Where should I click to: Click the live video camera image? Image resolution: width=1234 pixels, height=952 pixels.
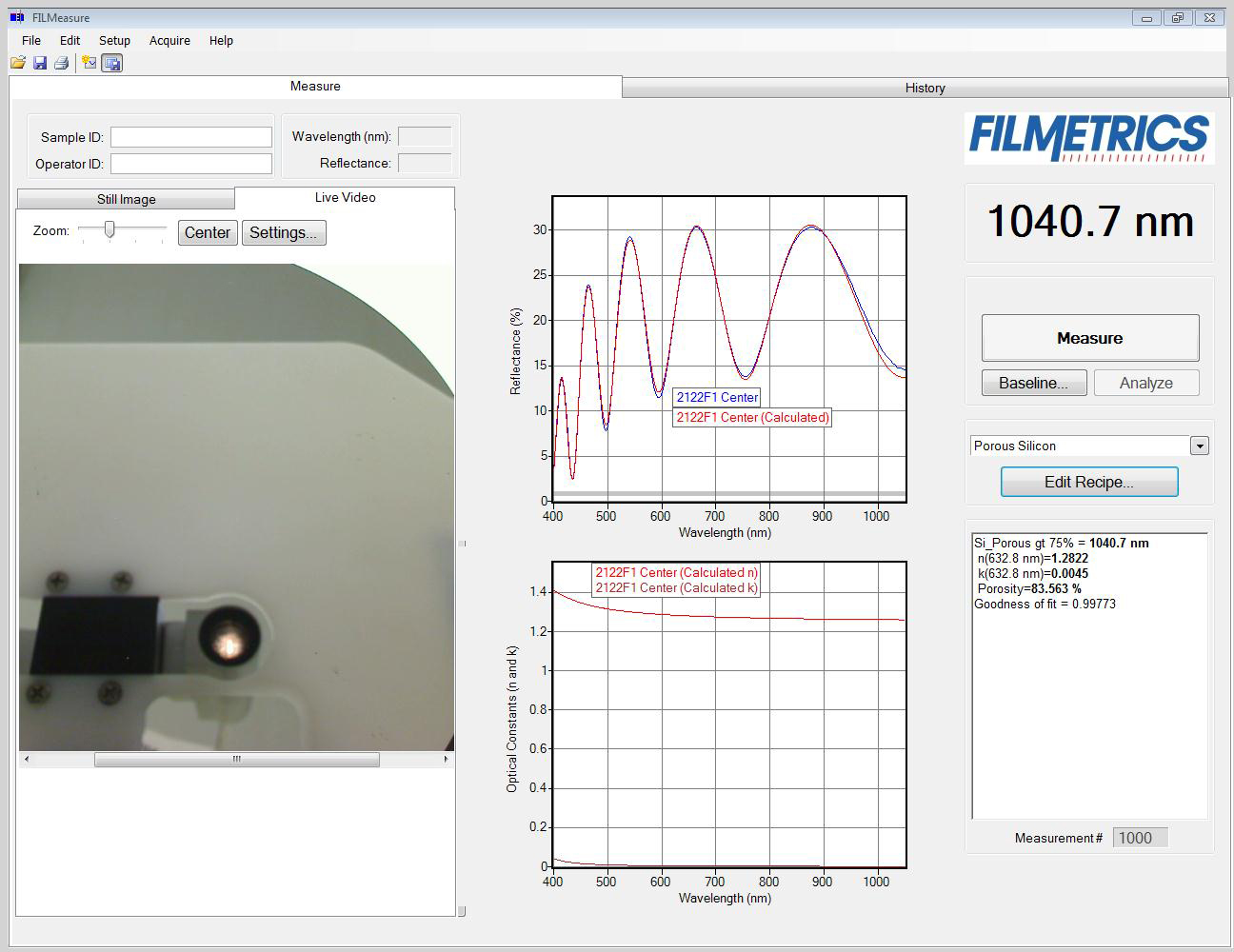click(x=236, y=507)
